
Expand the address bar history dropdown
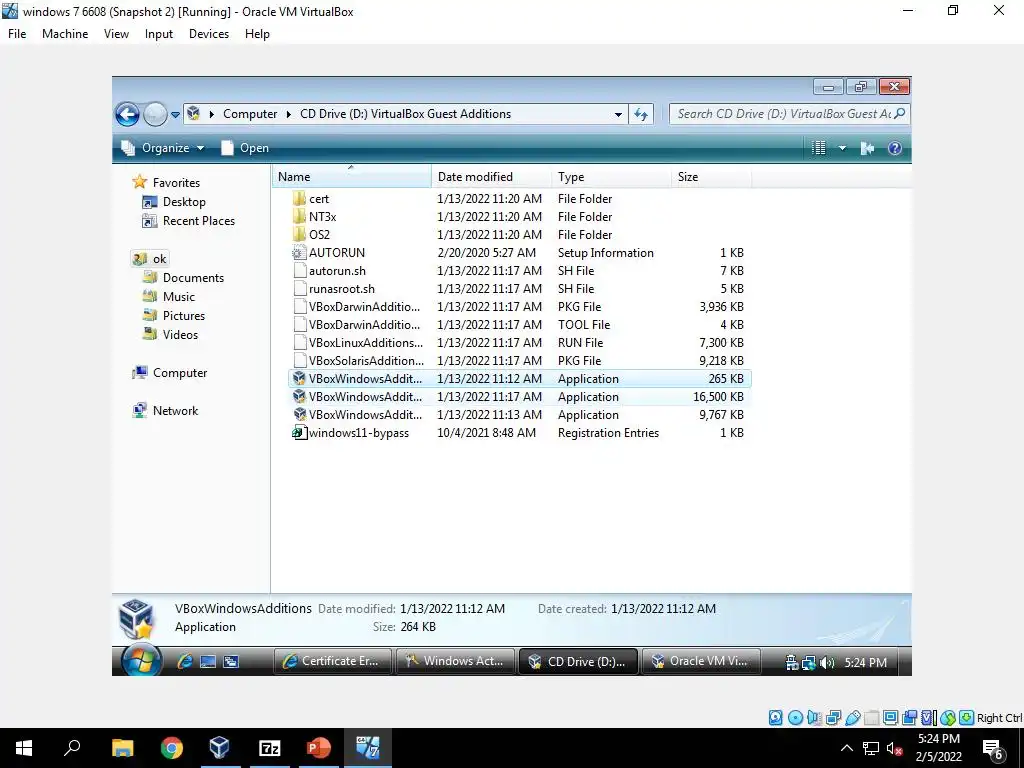coord(618,114)
